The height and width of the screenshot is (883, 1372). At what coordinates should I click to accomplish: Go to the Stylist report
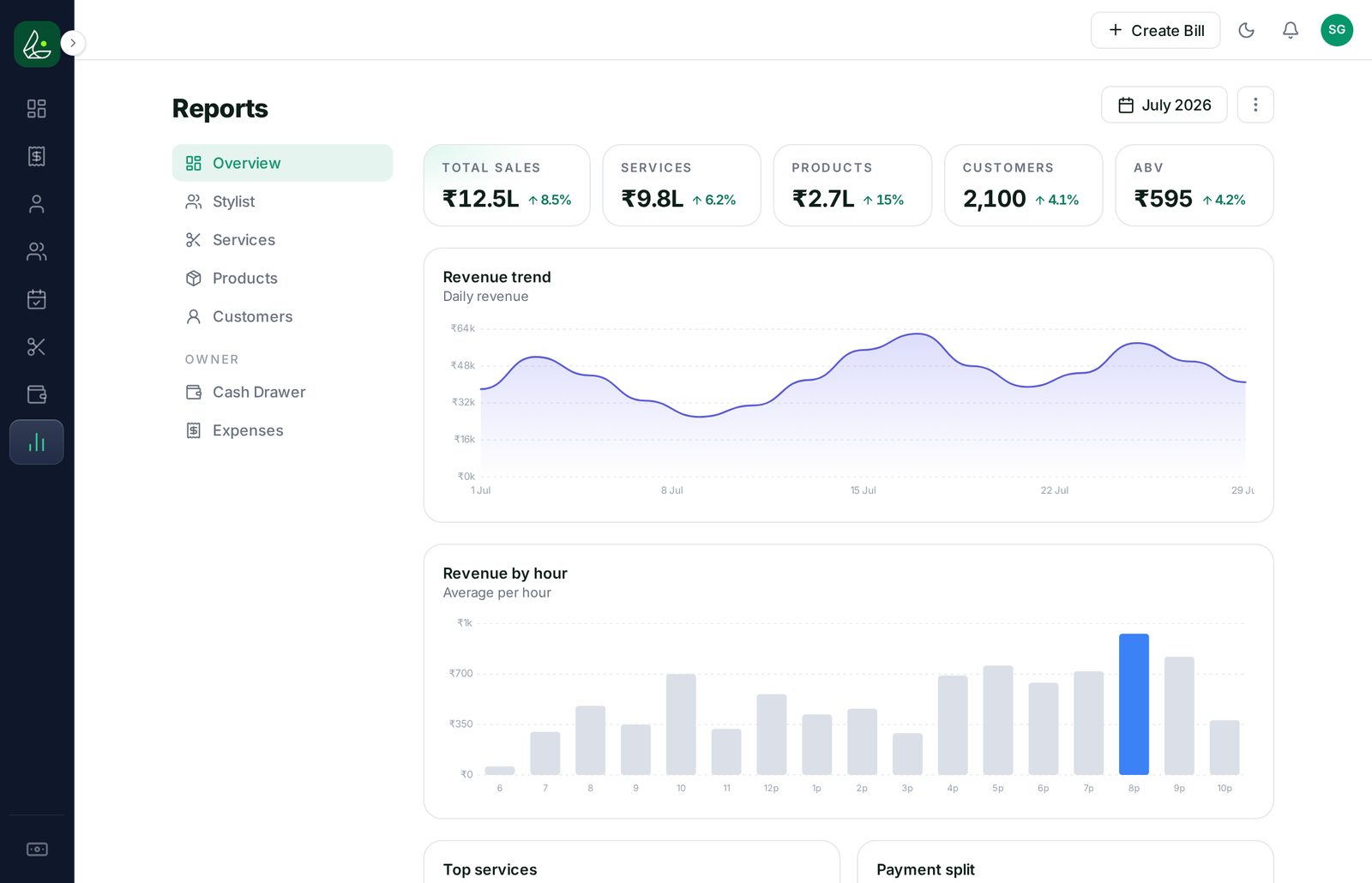pos(282,201)
